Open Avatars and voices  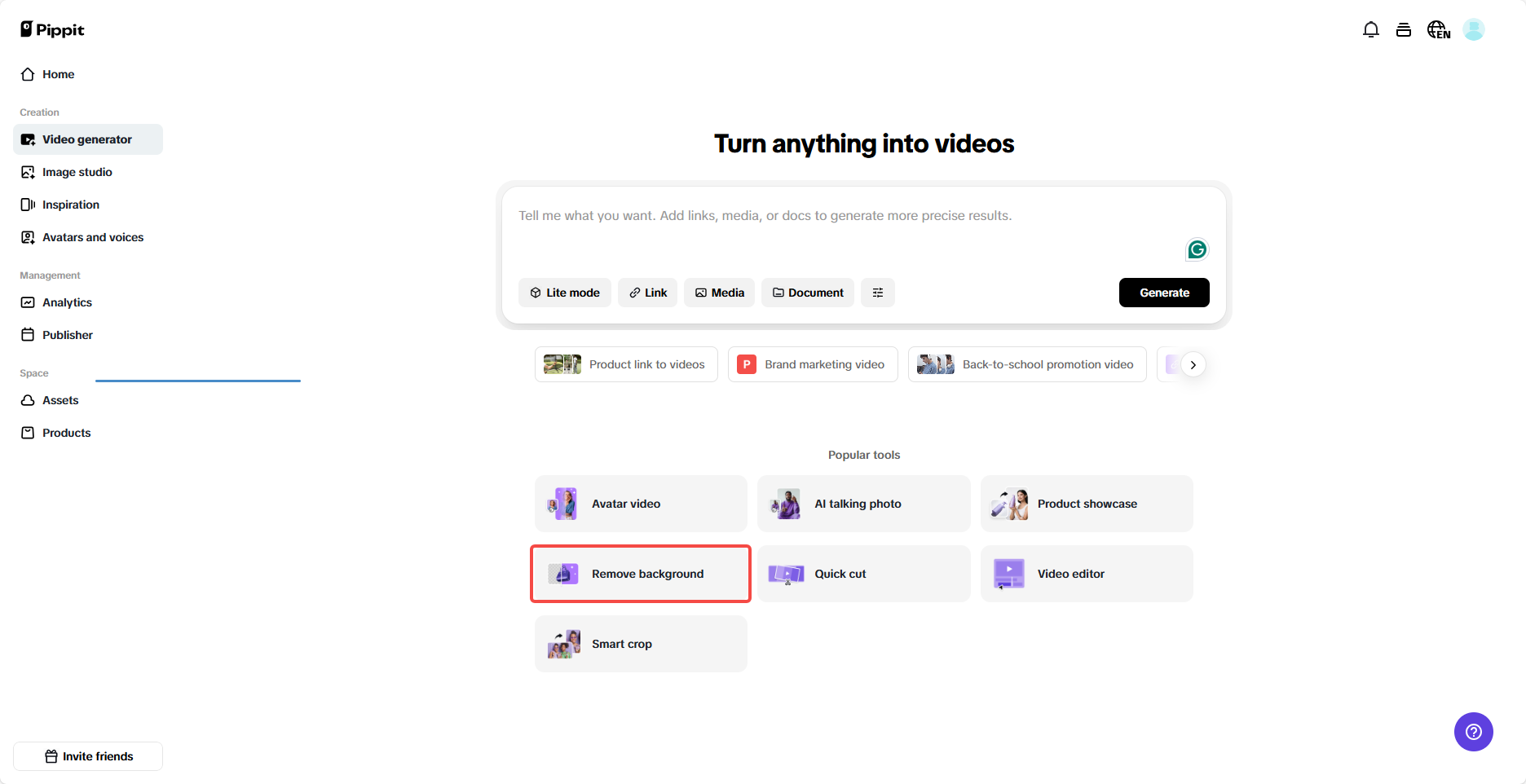[88, 237]
